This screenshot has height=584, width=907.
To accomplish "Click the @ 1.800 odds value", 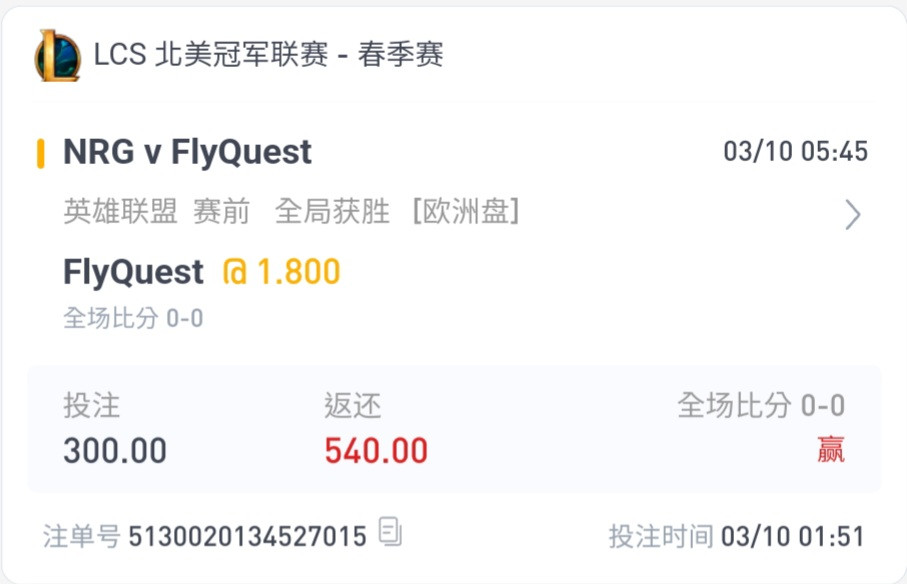I will tap(282, 272).
